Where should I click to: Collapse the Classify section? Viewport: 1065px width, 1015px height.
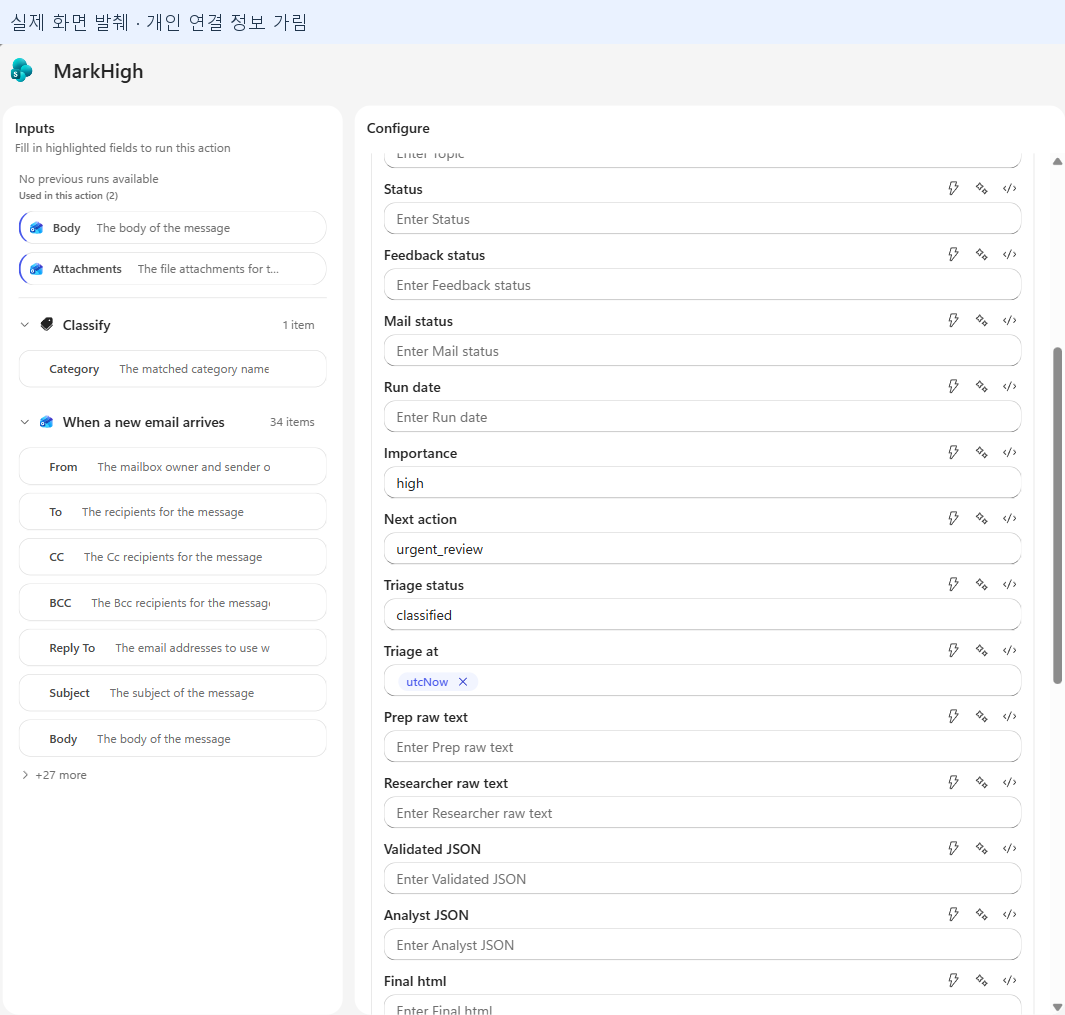tap(24, 325)
